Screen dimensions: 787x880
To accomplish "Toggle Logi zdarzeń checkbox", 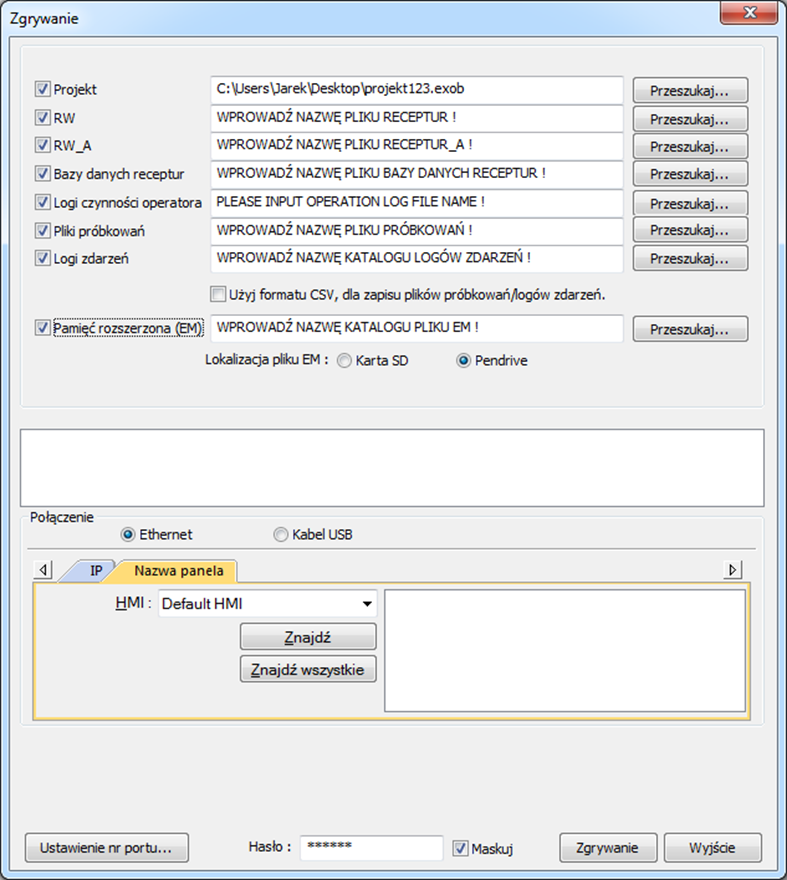I will [43, 258].
